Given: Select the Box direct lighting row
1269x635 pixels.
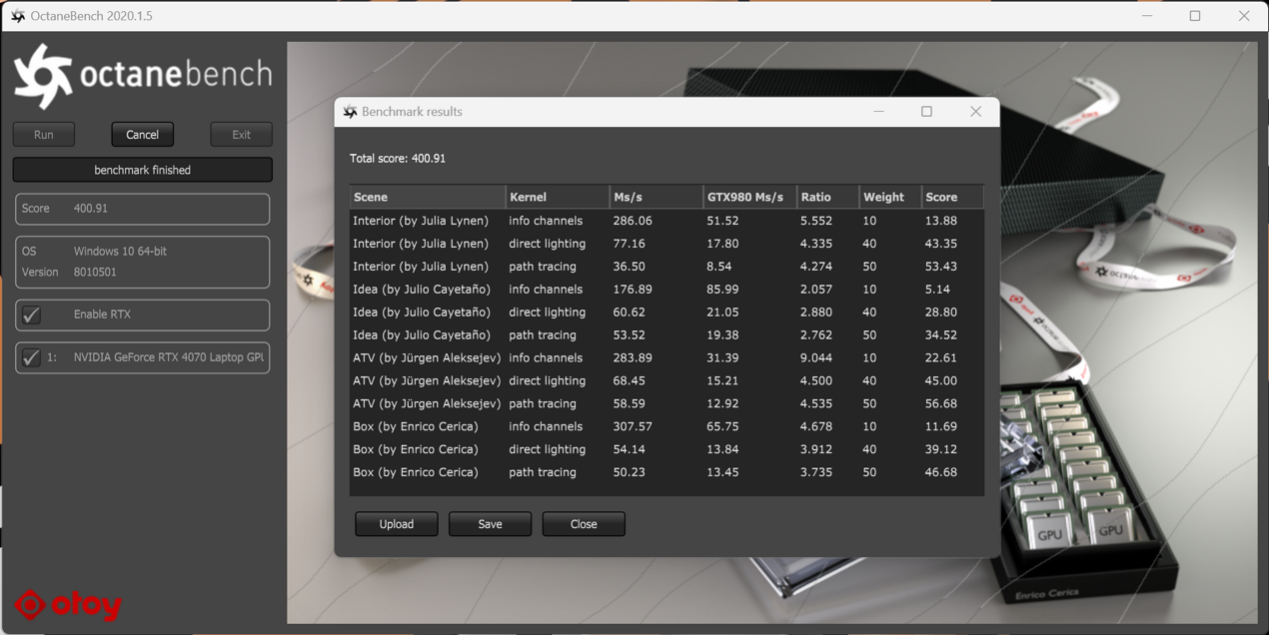Looking at the screenshot, I should tap(667, 449).
